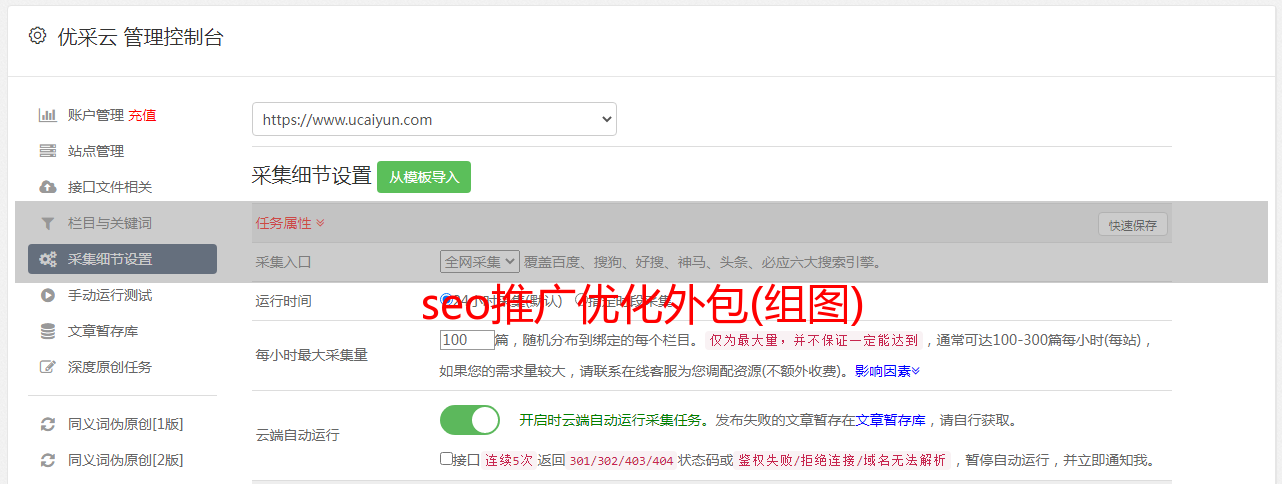
Task: Select the 24小时采集 radio option
Action: [x=446, y=300]
